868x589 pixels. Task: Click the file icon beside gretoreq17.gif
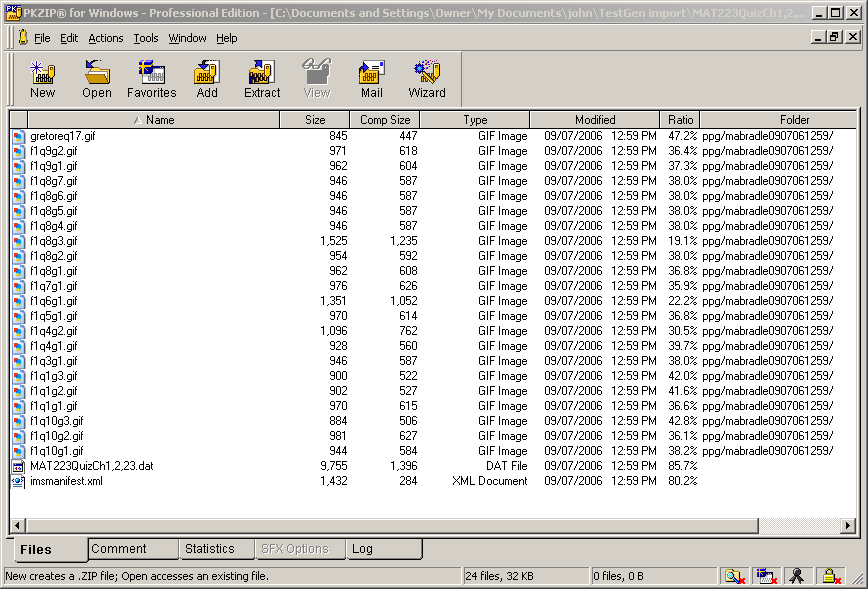tap(19, 136)
